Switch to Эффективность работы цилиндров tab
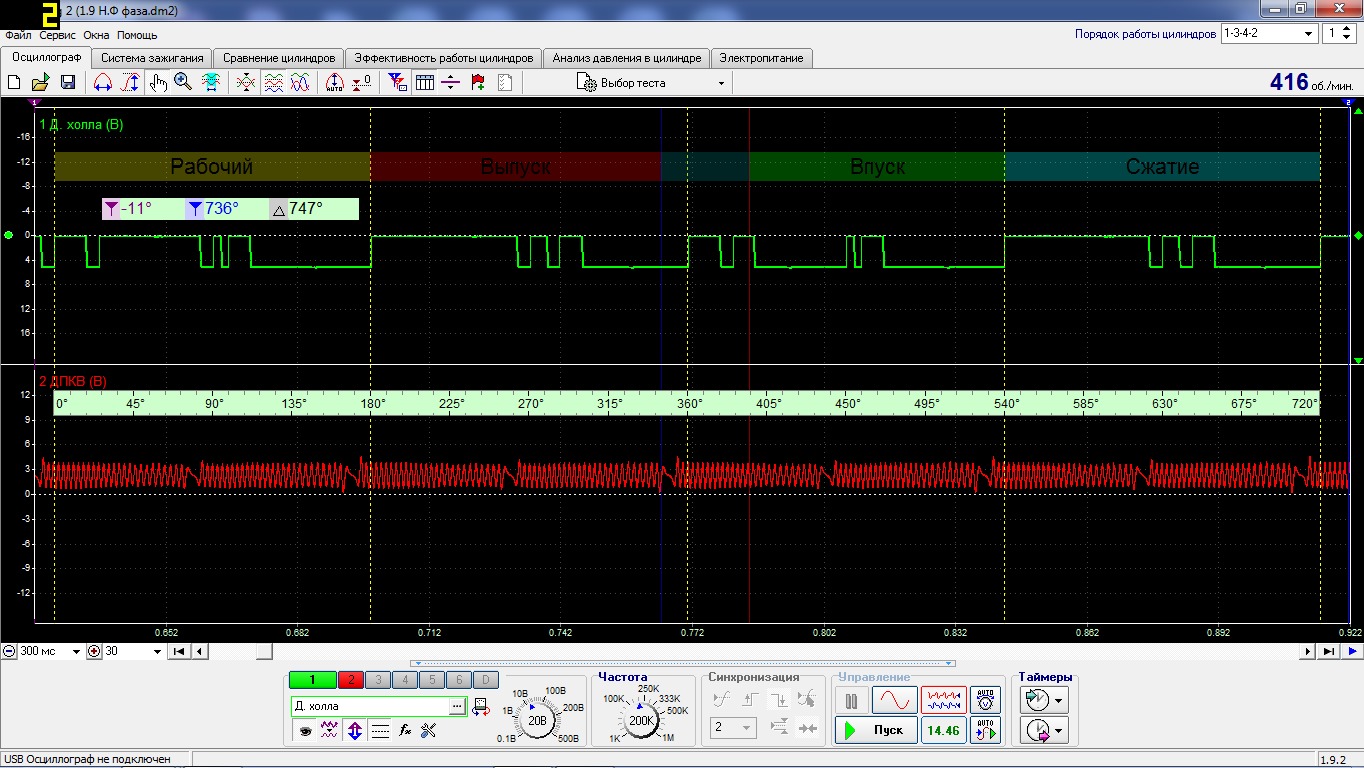Screen dimensions: 1364x768 pos(444,58)
